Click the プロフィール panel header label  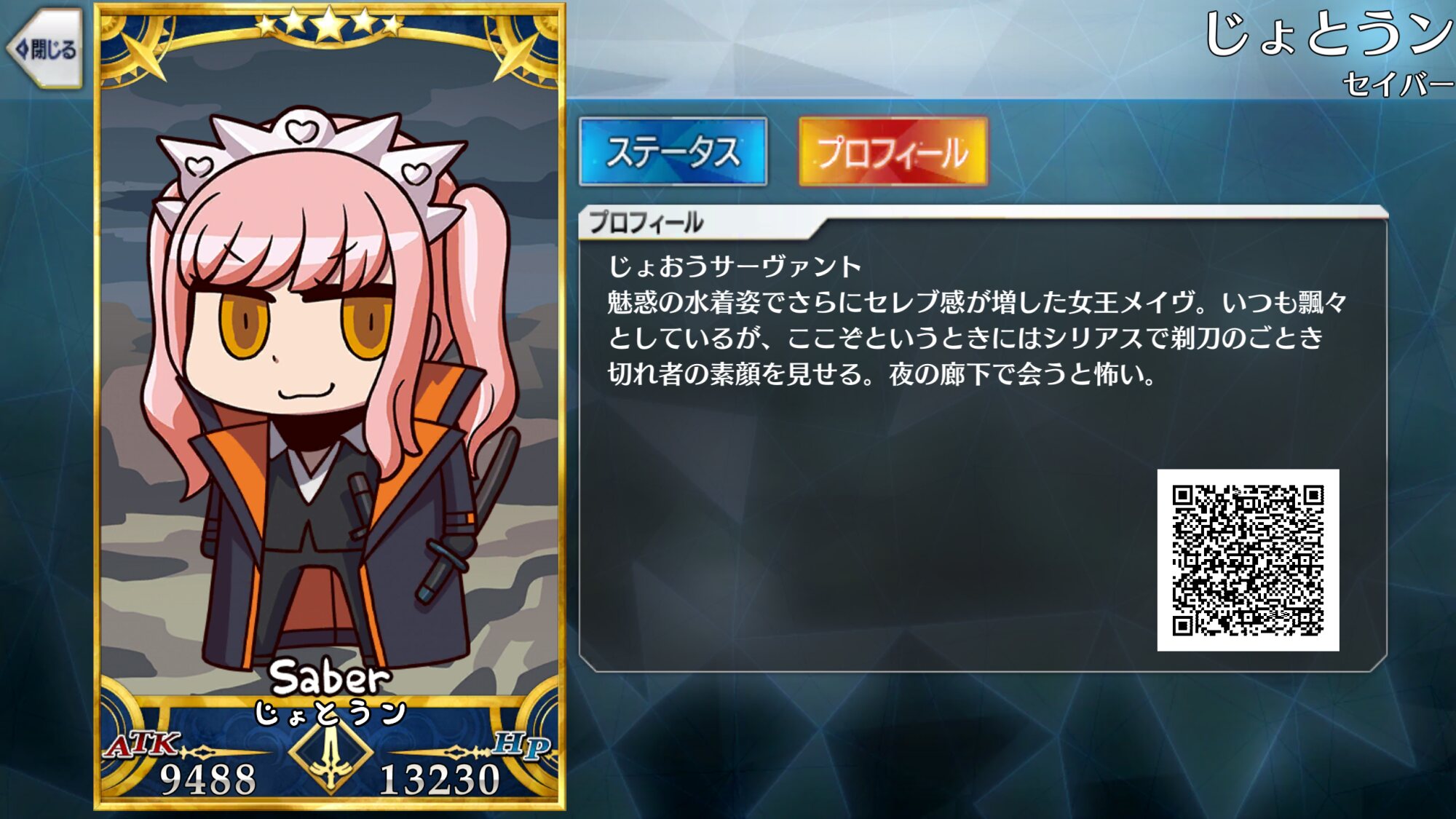click(646, 222)
